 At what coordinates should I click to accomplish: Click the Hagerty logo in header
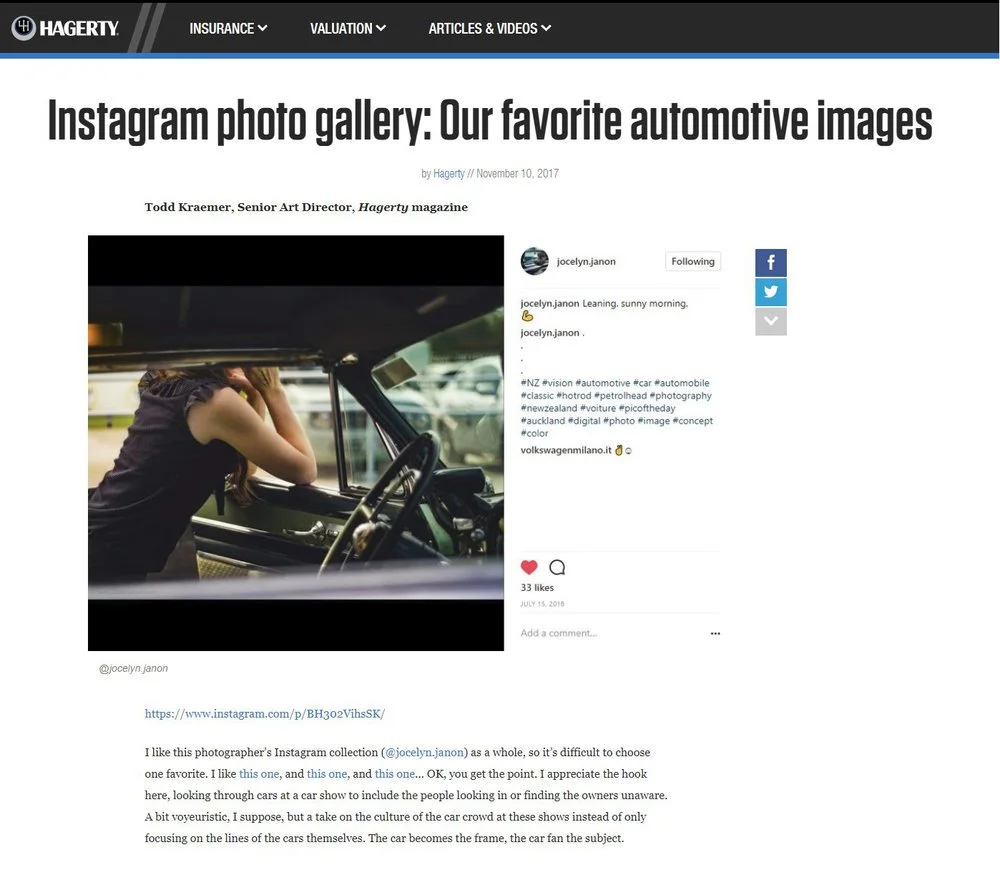tap(65, 28)
